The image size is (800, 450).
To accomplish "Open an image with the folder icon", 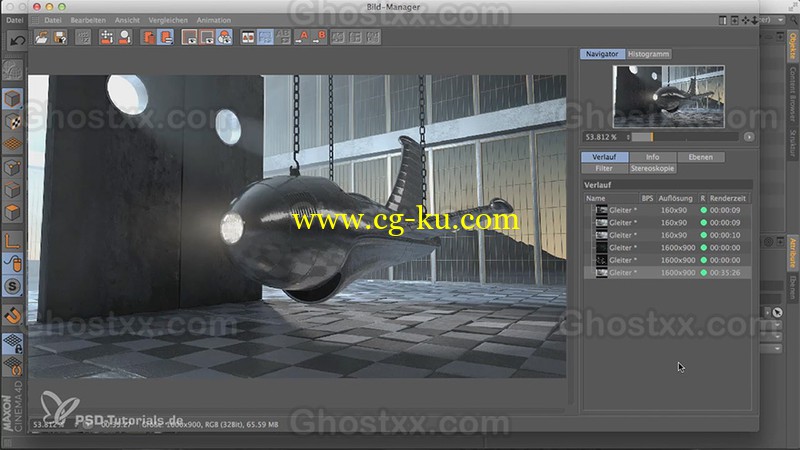I will coord(42,37).
